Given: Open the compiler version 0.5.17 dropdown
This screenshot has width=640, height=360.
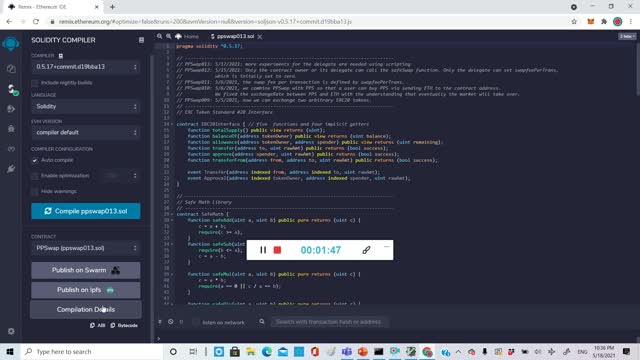Looking at the screenshot, I should [x=86, y=67].
